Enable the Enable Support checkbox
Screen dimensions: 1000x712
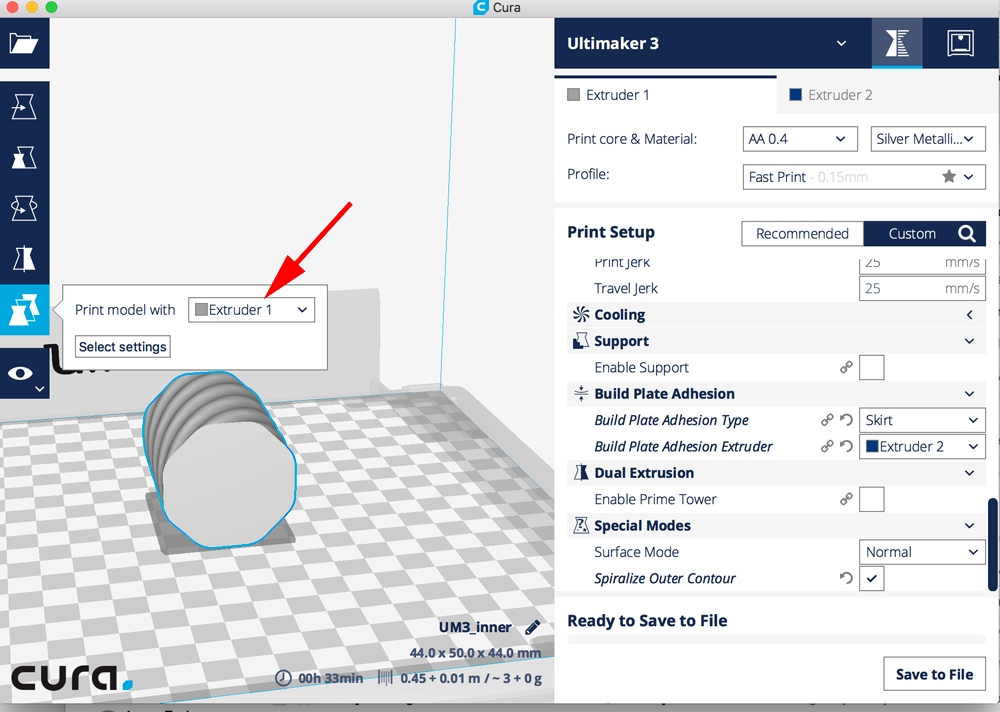[872, 367]
